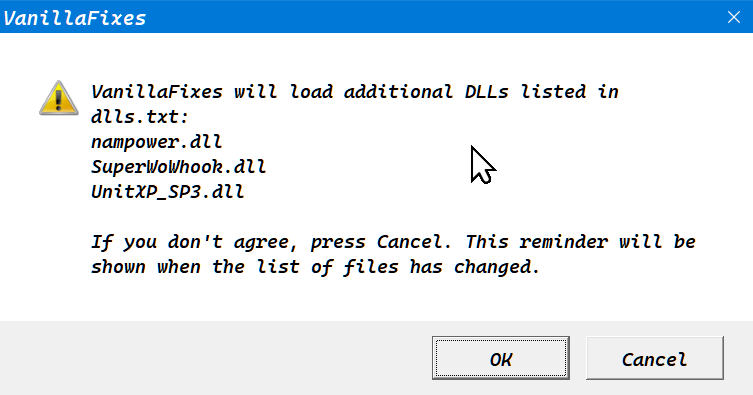
Task: Click the words "shown when" in the last line
Action: (x=146, y=267)
